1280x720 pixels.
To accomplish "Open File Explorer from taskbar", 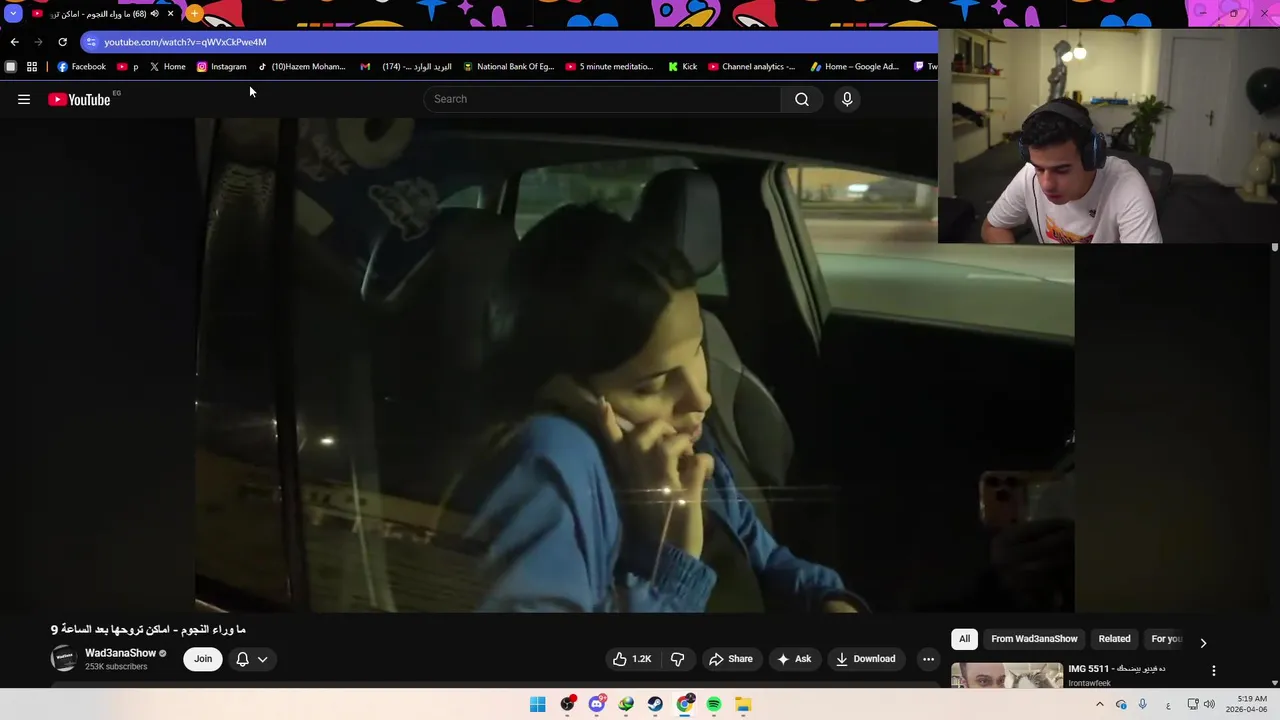I will point(743,704).
